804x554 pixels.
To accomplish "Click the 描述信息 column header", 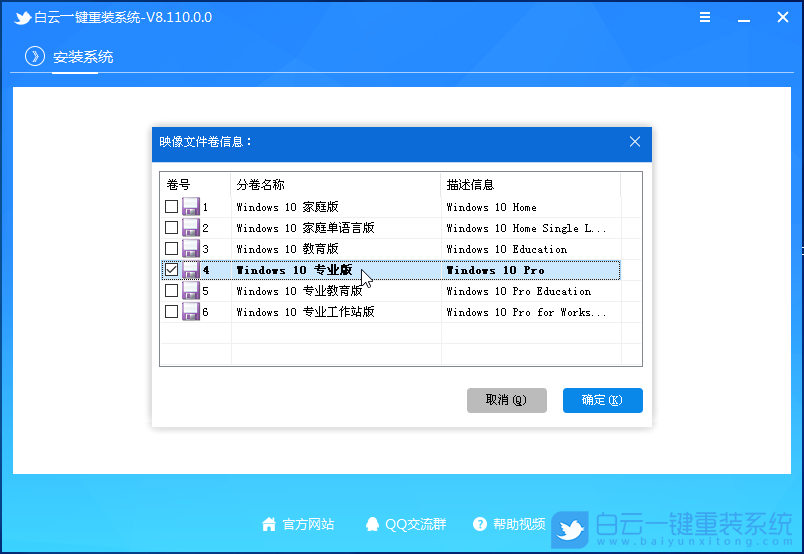I will [531, 185].
